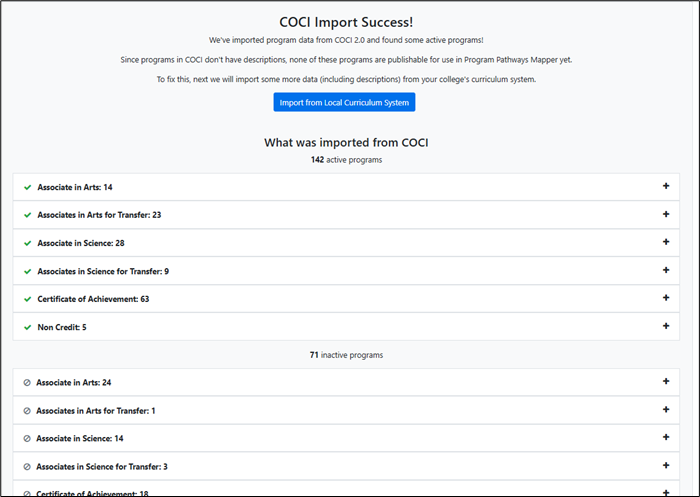Click the plus icon for Associates in Arts for Transfer: 1

pos(665,410)
